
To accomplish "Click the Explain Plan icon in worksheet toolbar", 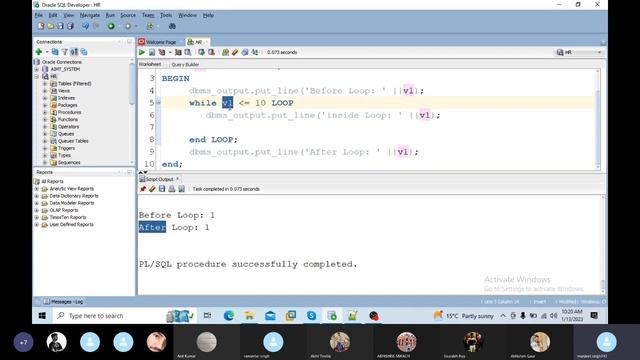I will [162, 52].
